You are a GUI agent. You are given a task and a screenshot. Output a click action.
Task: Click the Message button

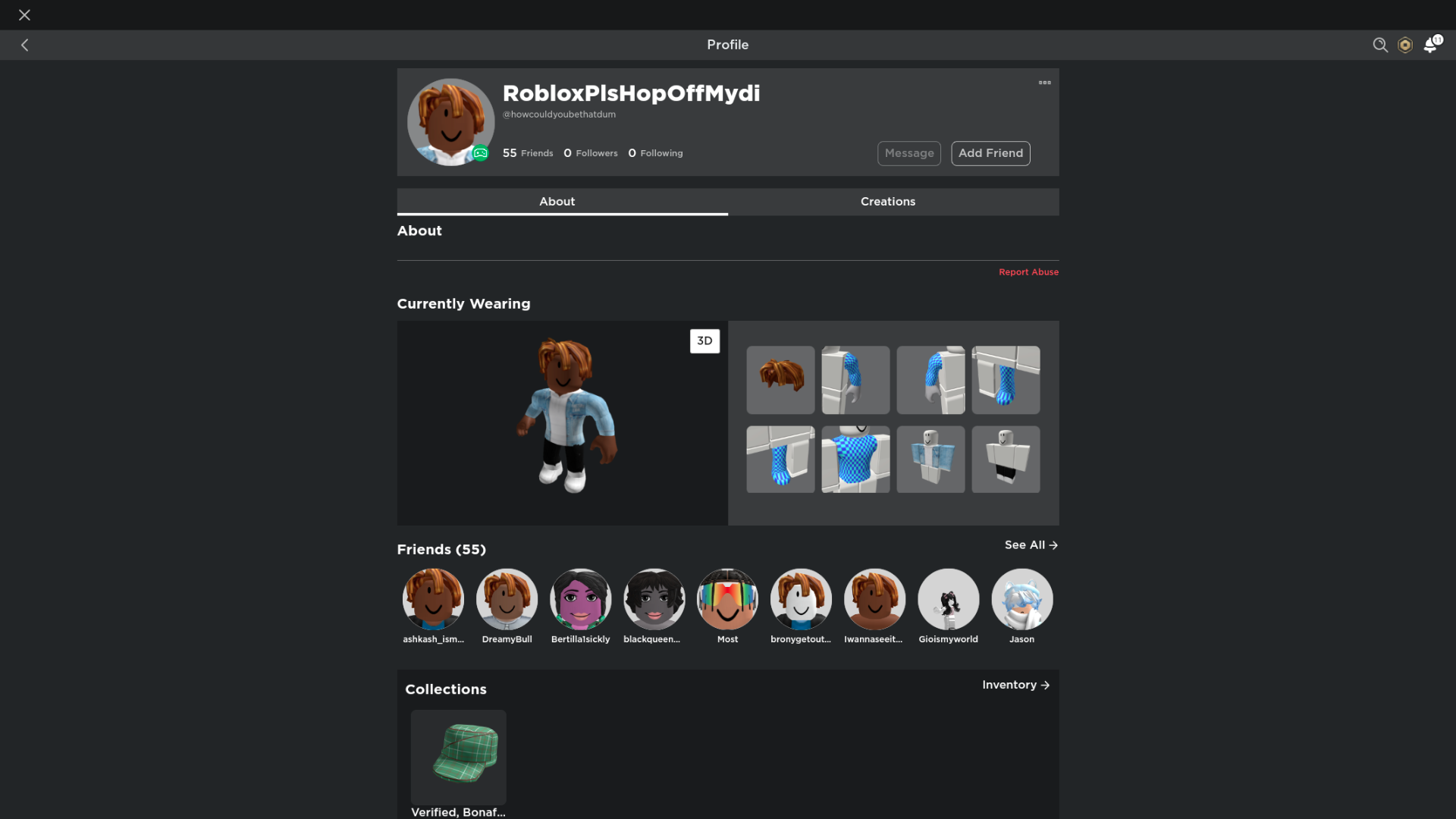[x=909, y=153]
